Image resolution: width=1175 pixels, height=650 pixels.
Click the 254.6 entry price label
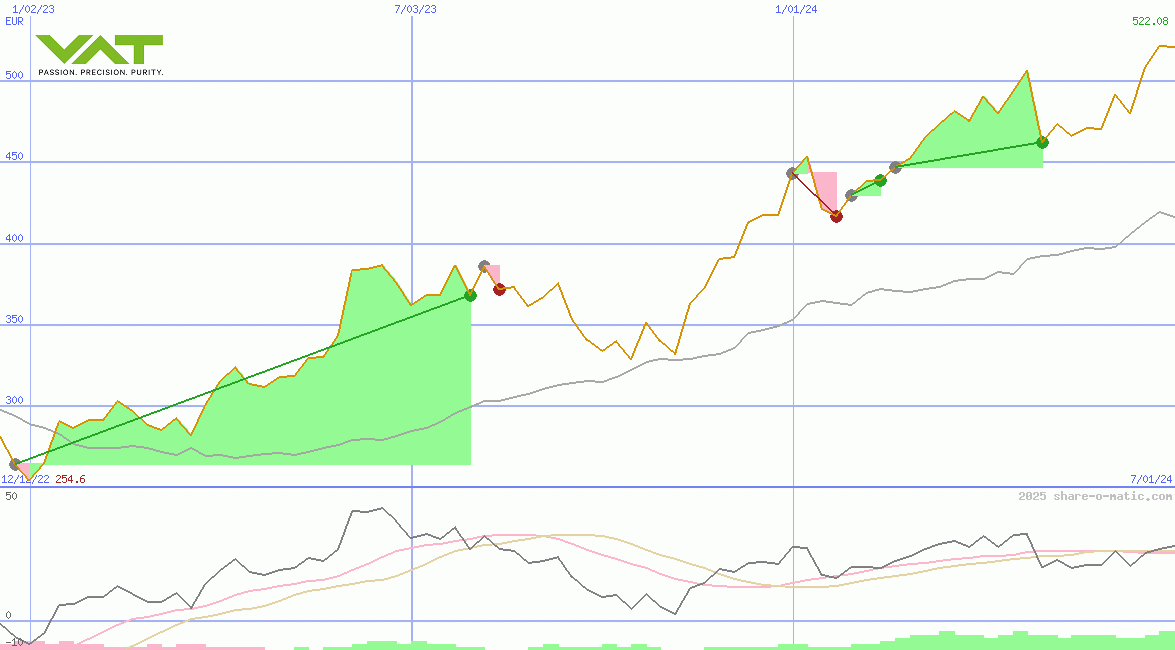point(70,479)
